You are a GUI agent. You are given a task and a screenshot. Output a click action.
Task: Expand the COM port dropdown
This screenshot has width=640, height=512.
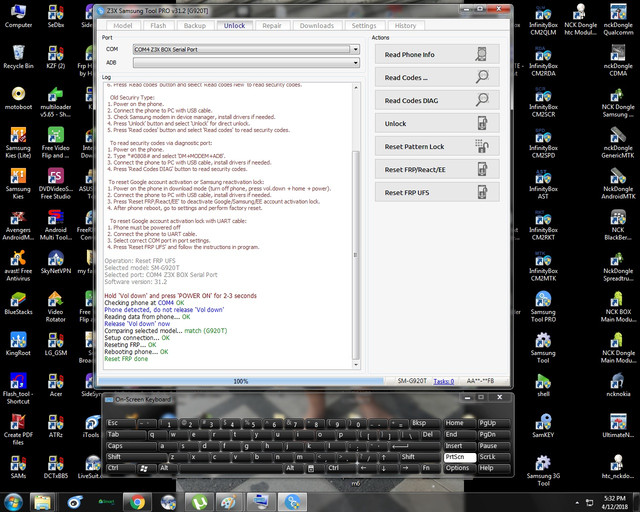click(356, 49)
